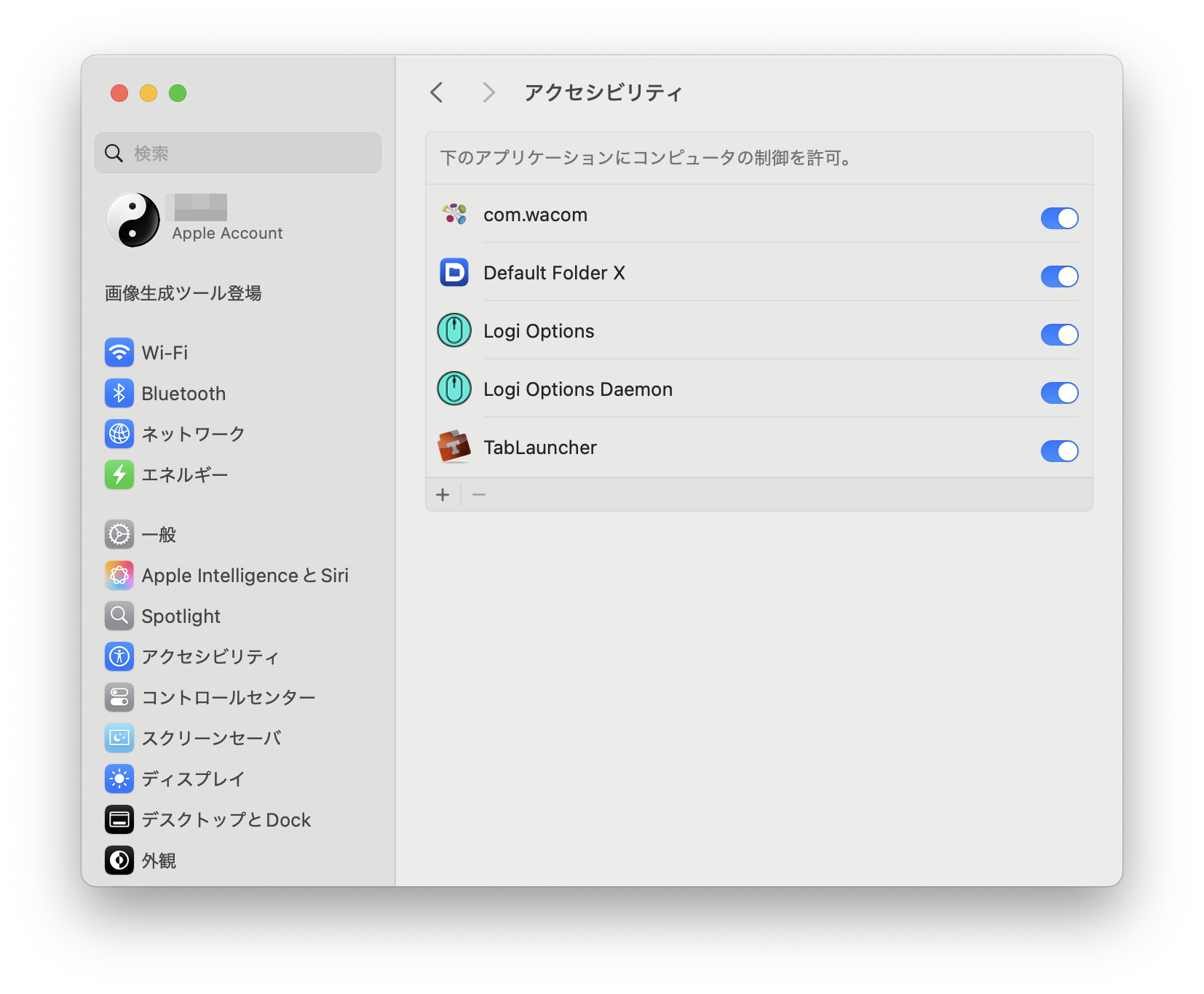Viewport: 1204px width, 994px height.
Task: Toggle TabLauncher access off
Action: pyautogui.click(x=1059, y=451)
